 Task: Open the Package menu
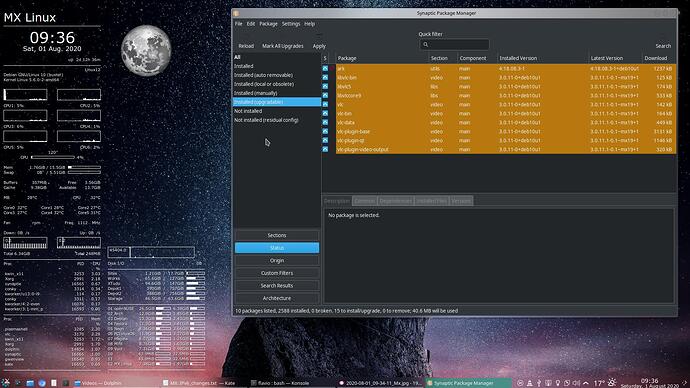268,24
